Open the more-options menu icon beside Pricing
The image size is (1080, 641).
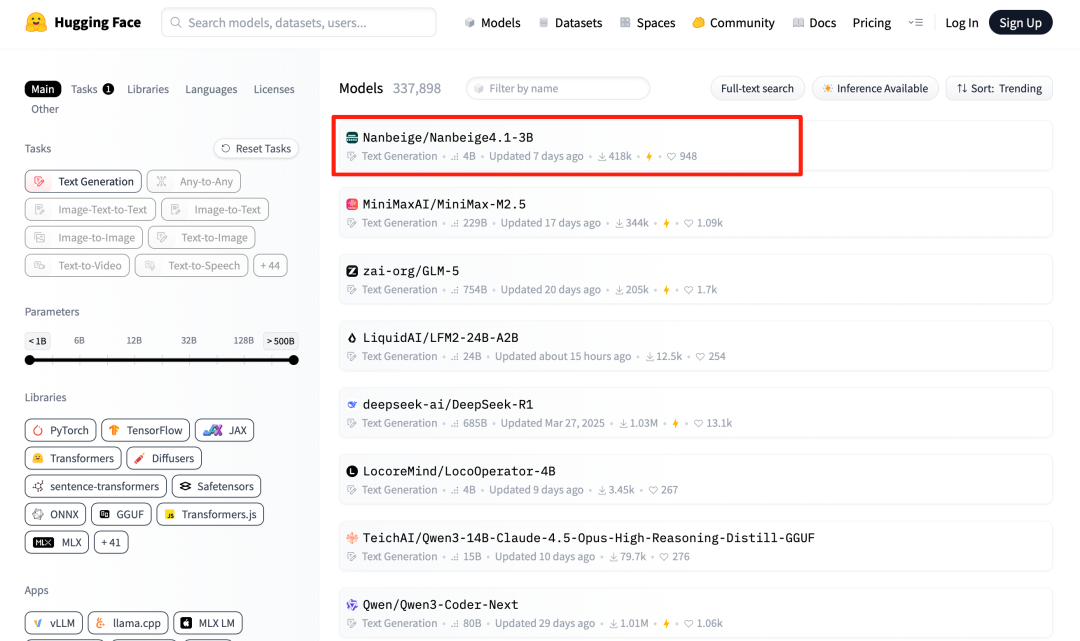click(915, 22)
